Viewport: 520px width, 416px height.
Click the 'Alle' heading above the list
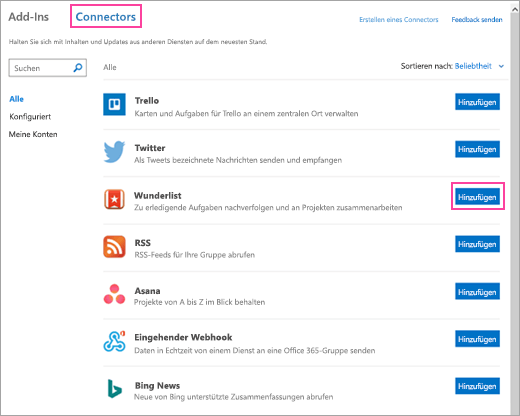point(110,67)
